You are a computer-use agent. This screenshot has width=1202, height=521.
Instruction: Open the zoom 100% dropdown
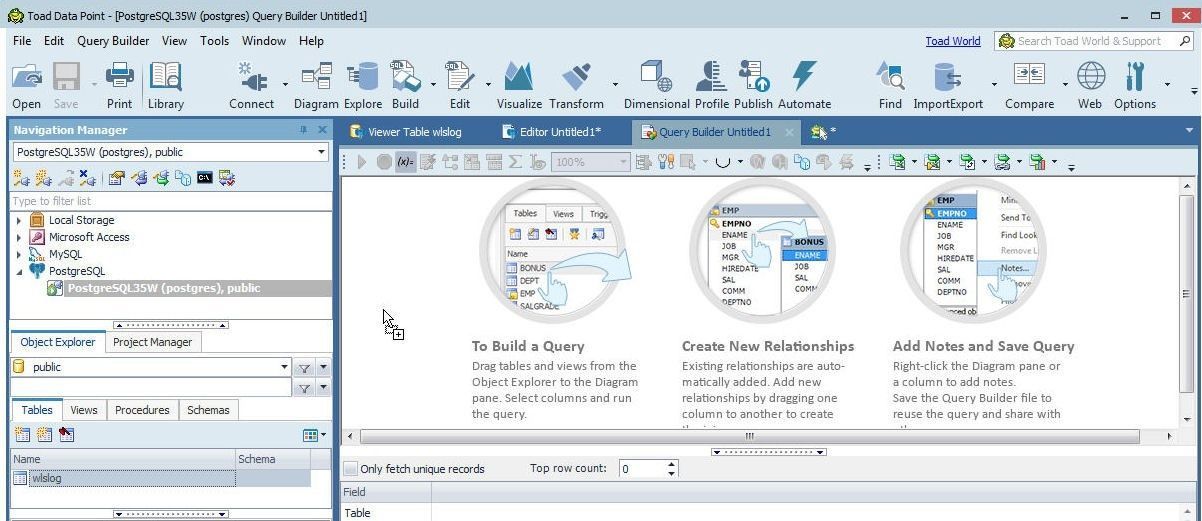coord(623,162)
